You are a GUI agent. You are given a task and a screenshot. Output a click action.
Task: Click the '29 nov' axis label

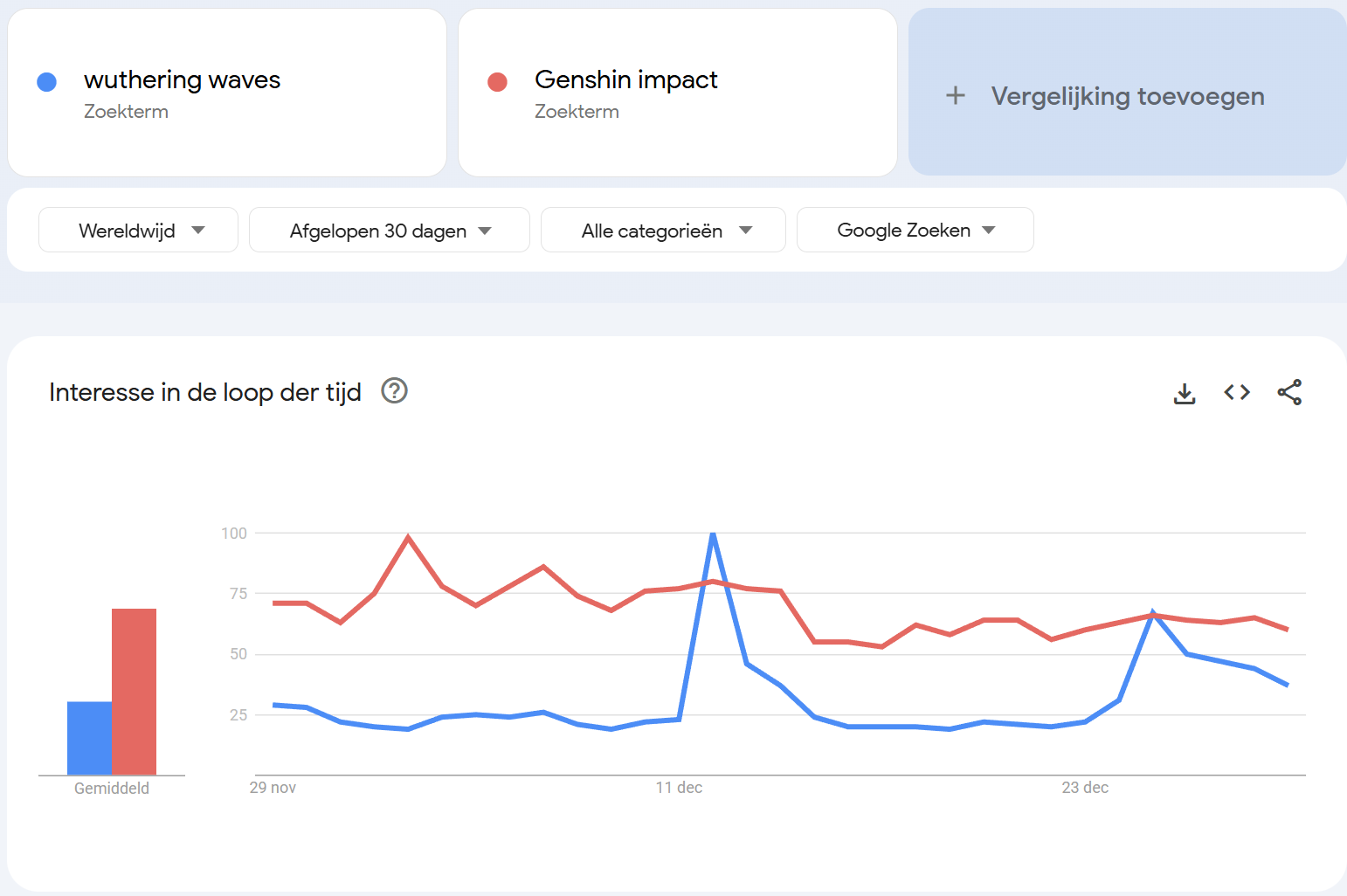[273, 788]
